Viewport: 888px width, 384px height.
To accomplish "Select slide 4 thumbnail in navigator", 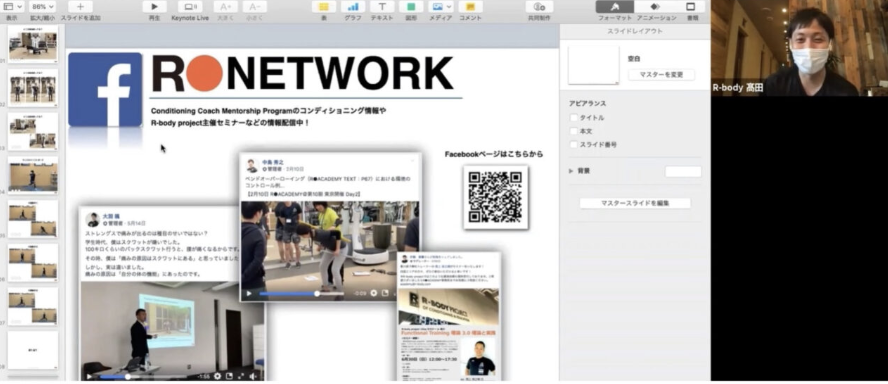I will click(33, 175).
